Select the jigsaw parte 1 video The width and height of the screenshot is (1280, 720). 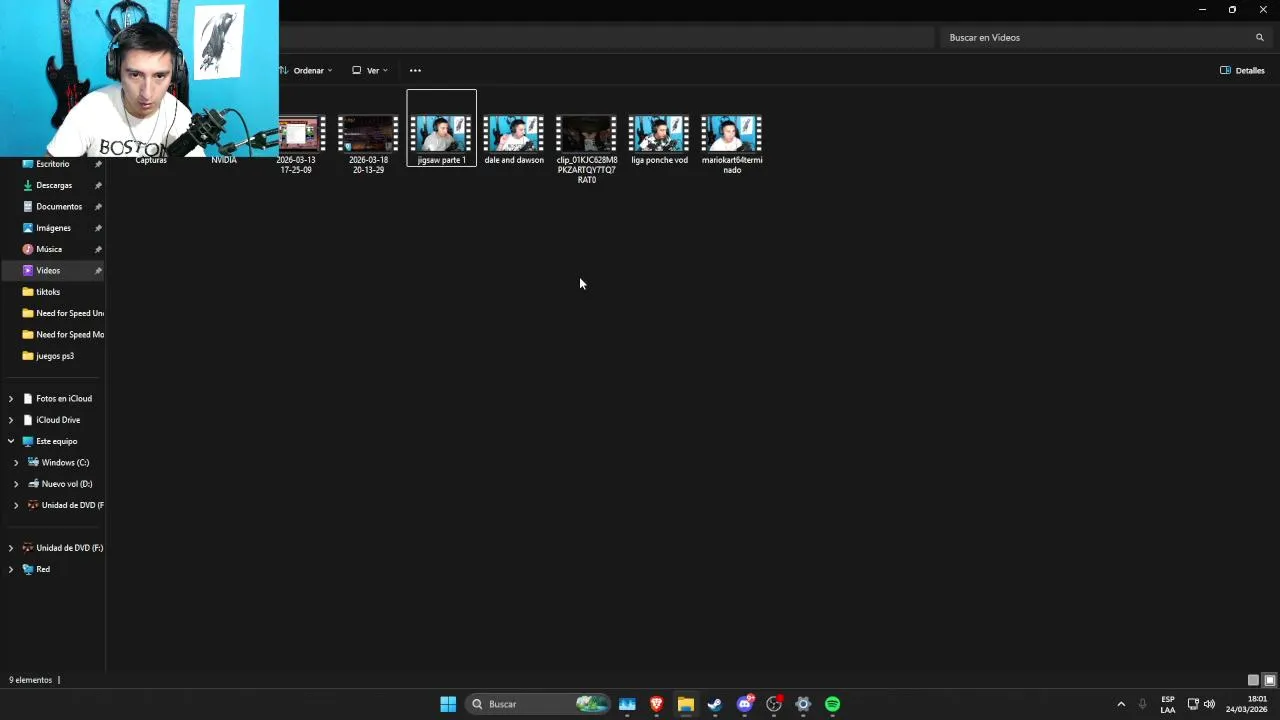[441, 128]
